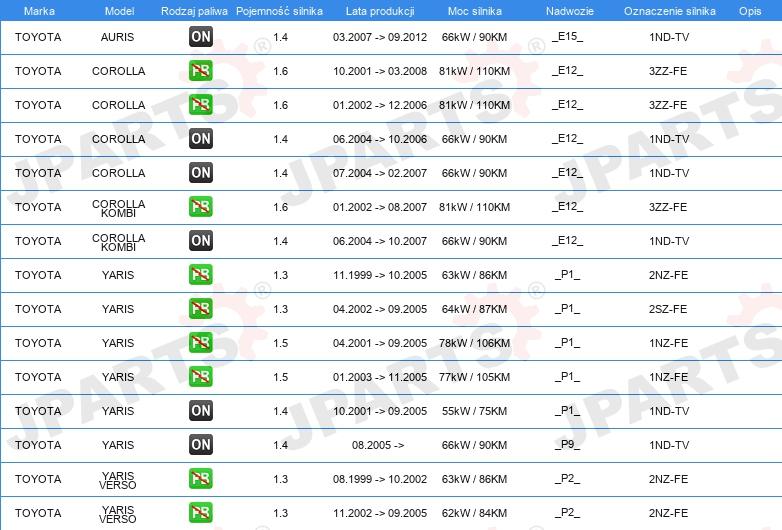This screenshot has height=530, width=782.
Task: Click the Moc silnika column header
Action: (475, 11)
